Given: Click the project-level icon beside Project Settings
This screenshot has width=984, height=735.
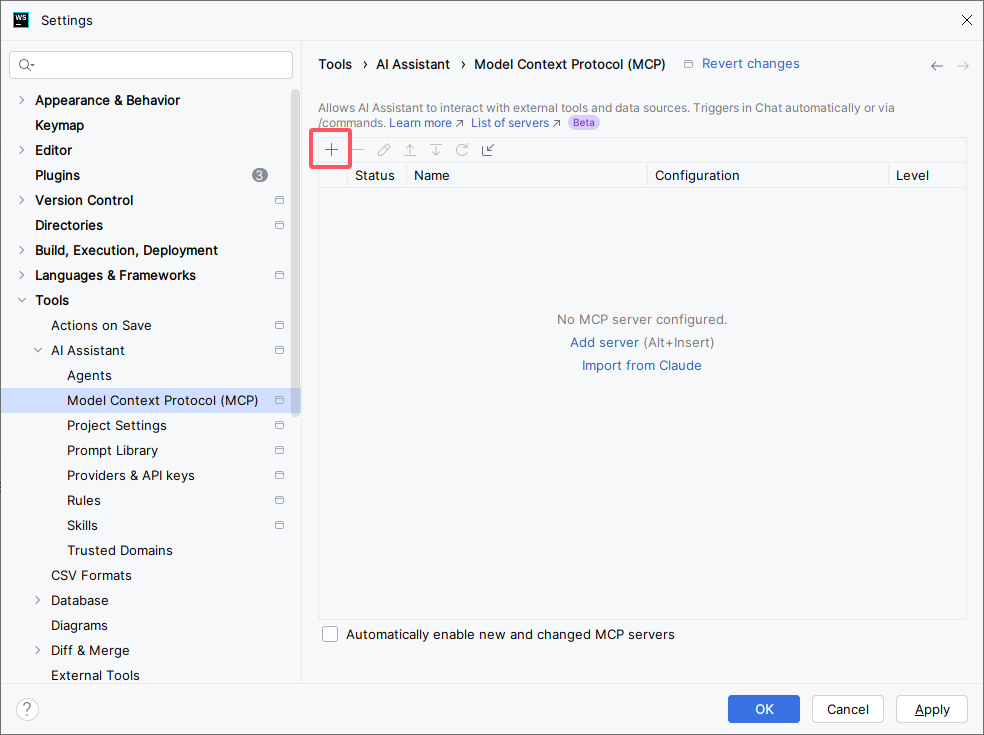Looking at the screenshot, I should point(279,425).
